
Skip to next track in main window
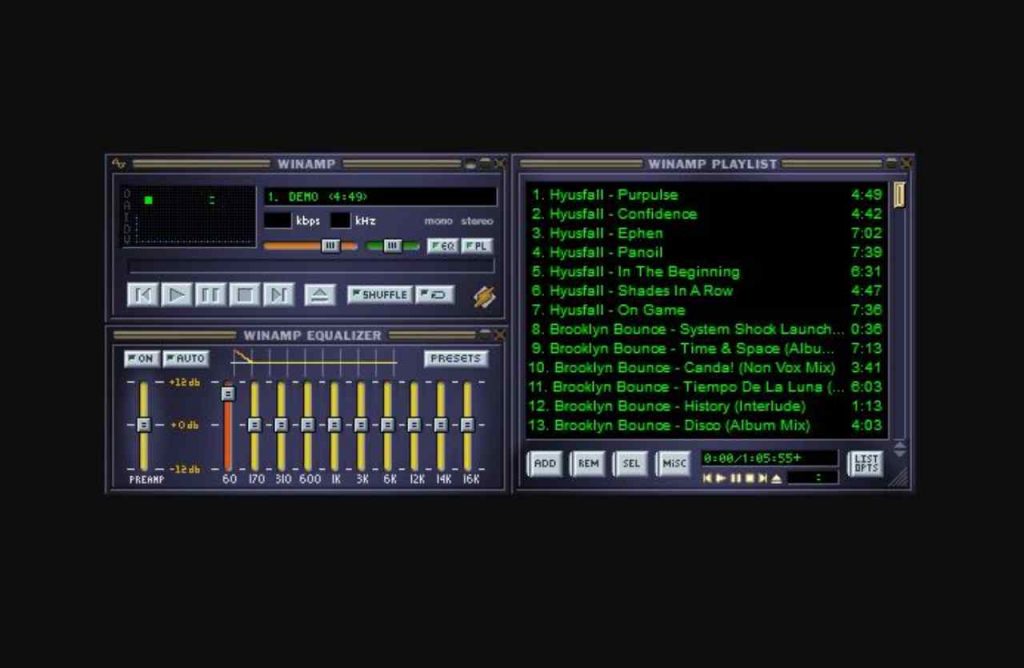pos(279,295)
